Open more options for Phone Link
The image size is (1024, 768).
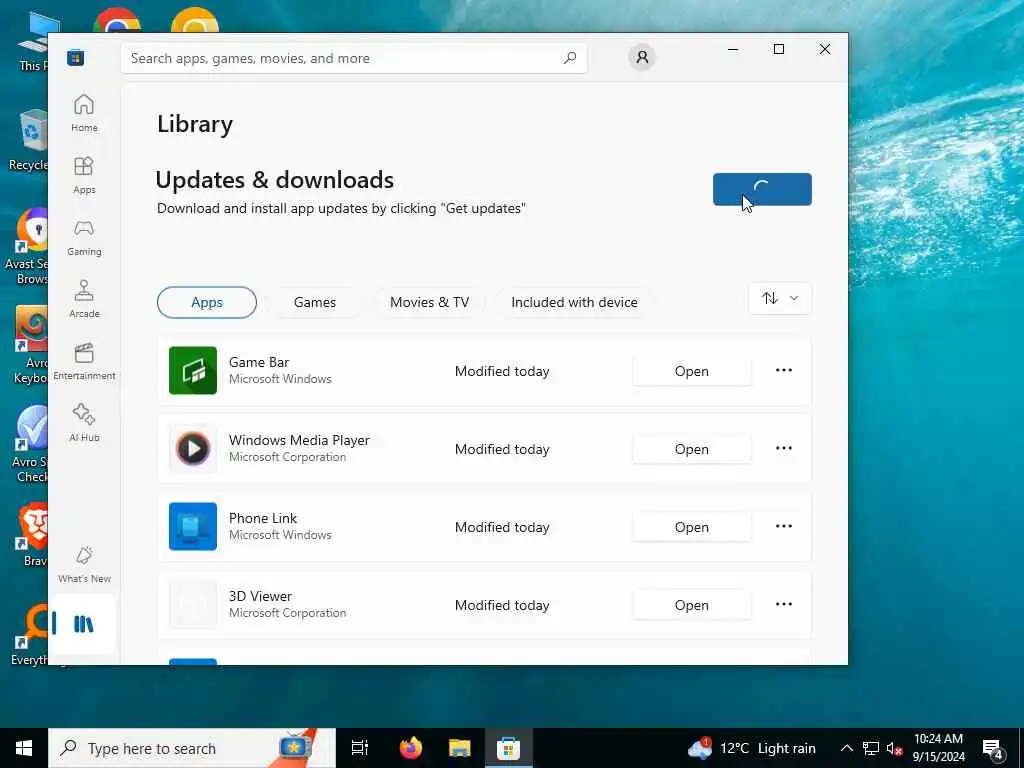[x=784, y=526]
